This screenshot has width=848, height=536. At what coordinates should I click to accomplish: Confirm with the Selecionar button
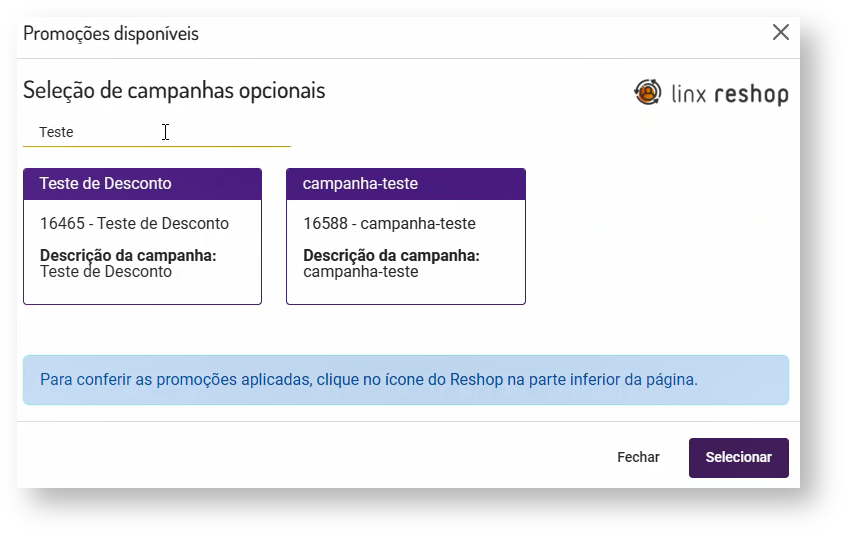pos(738,457)
